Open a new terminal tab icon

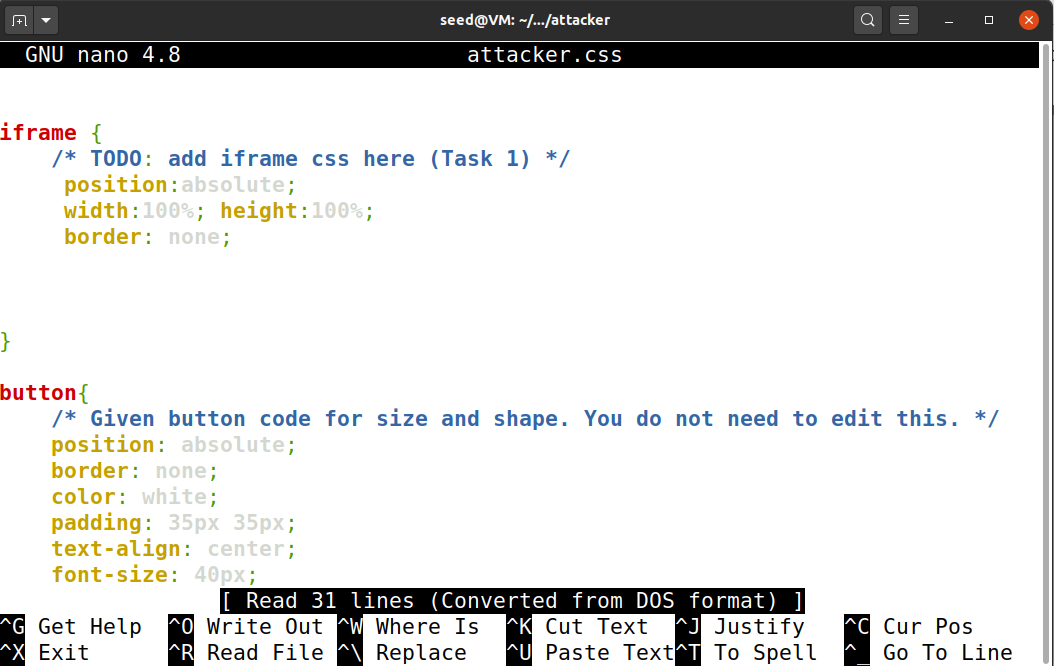(18, 19)
